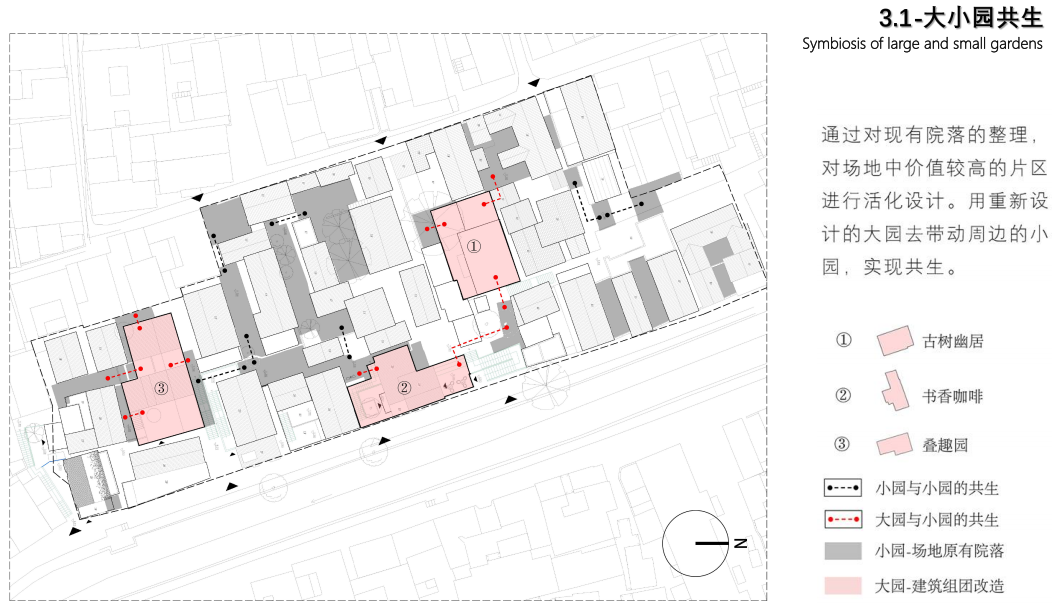Click the legend label 书香咖啡

(x=952, y=396)
